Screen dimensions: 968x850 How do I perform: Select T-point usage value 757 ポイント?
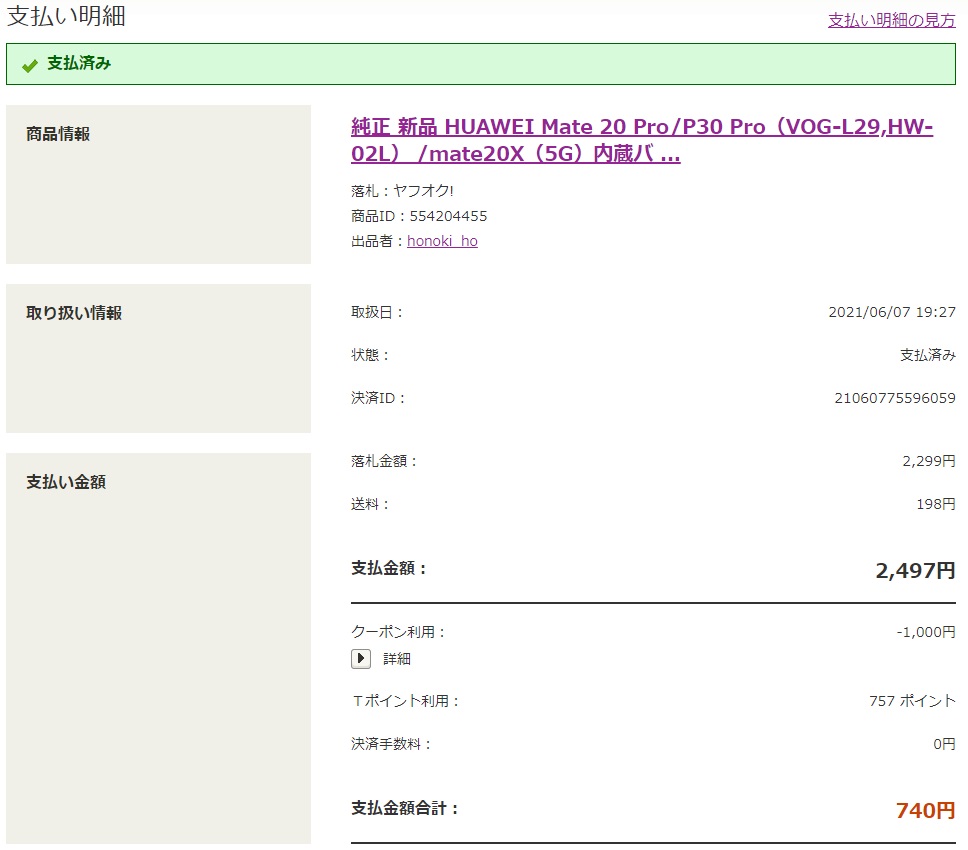coord(912,701)
